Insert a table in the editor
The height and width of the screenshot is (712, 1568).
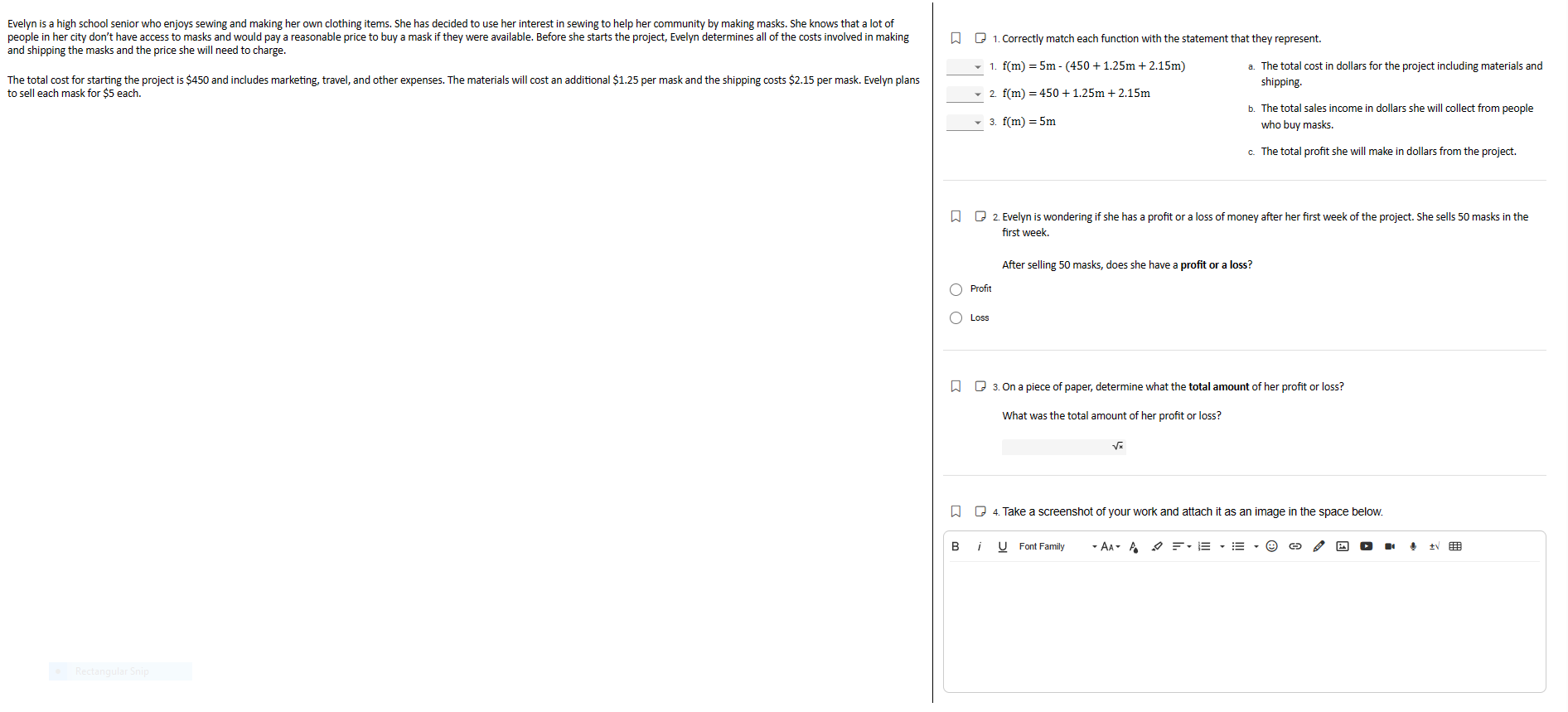point(1455,546)
